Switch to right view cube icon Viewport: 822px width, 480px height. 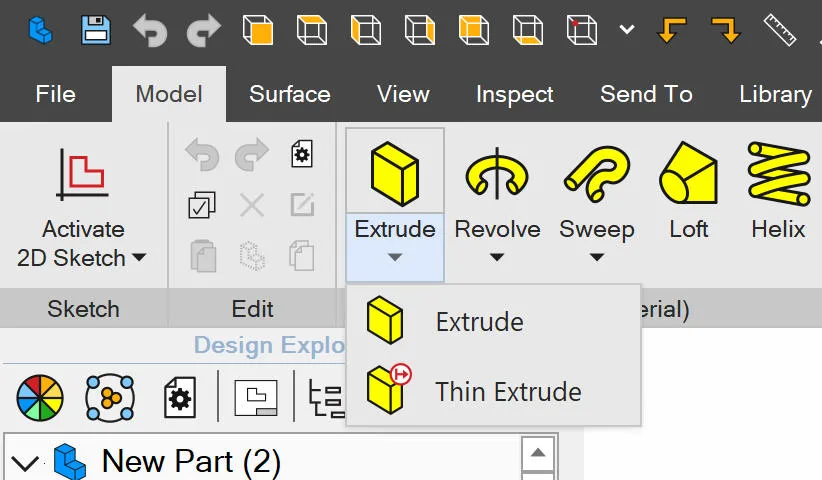point(420,30)
